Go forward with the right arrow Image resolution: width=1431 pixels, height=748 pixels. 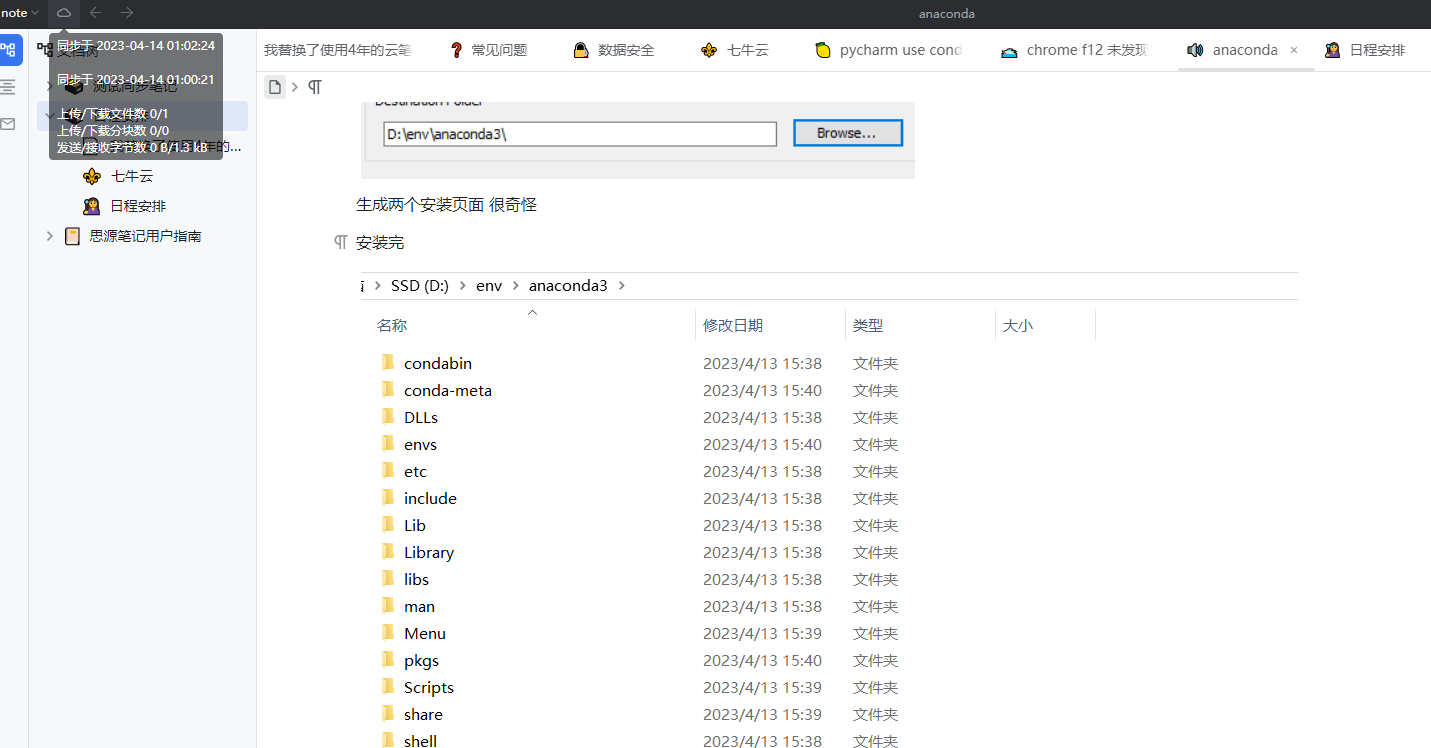tap(127, 13)
